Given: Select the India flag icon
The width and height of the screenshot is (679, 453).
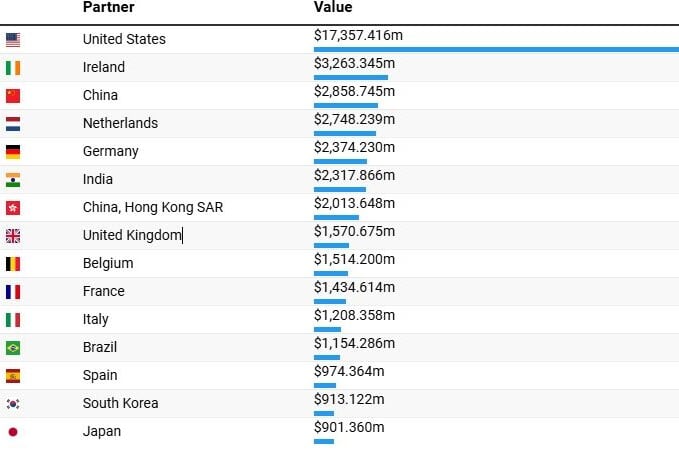Looking at the screenshot, I should 13,180.
